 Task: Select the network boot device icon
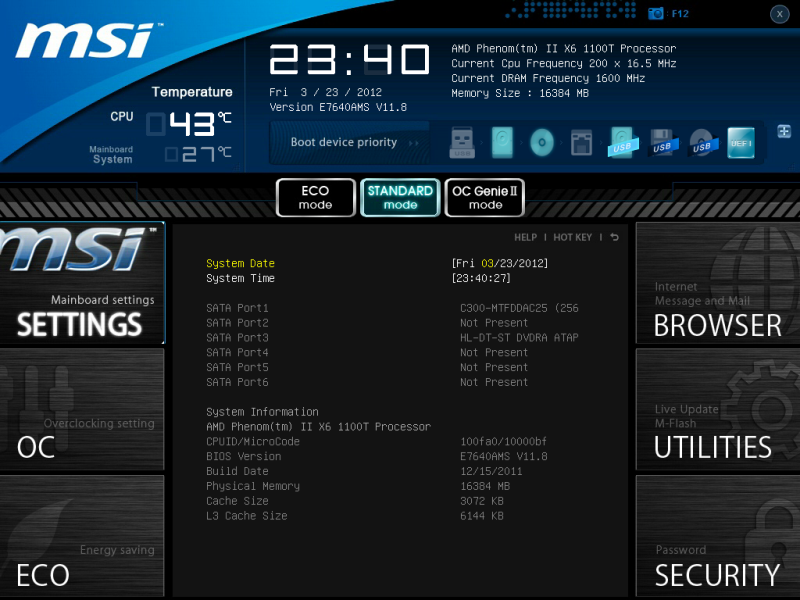[x=581, y=142]
